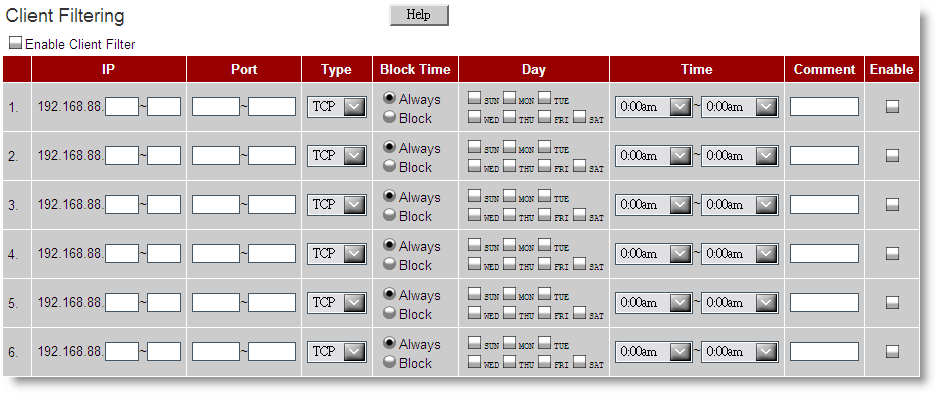Select the Block radio button in row 5
This screenshot has width=936, height=393.
[390, 314]
